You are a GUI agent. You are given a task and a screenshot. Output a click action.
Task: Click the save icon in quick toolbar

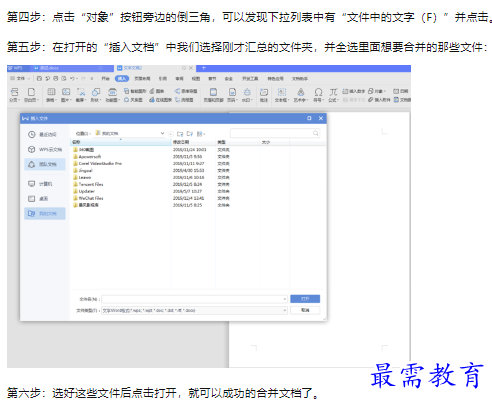click(39, 78)
